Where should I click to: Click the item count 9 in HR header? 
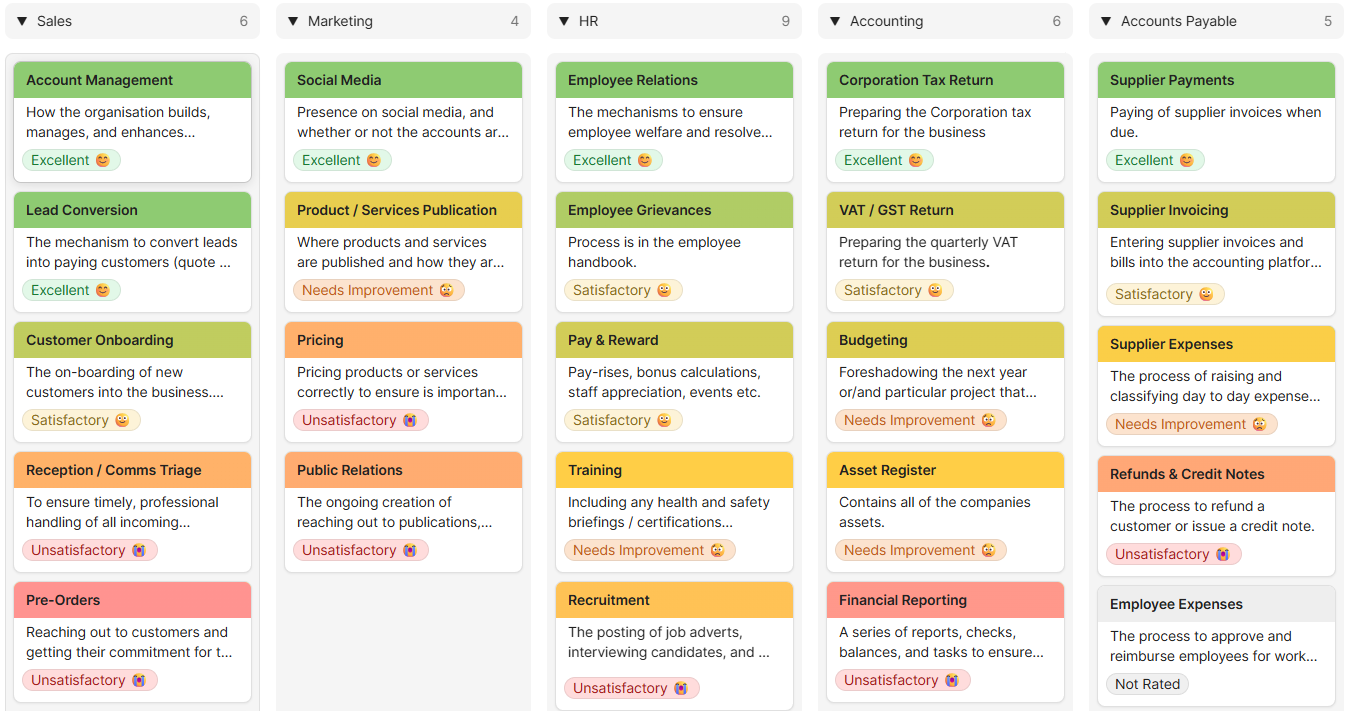click(x=785, y=21)
